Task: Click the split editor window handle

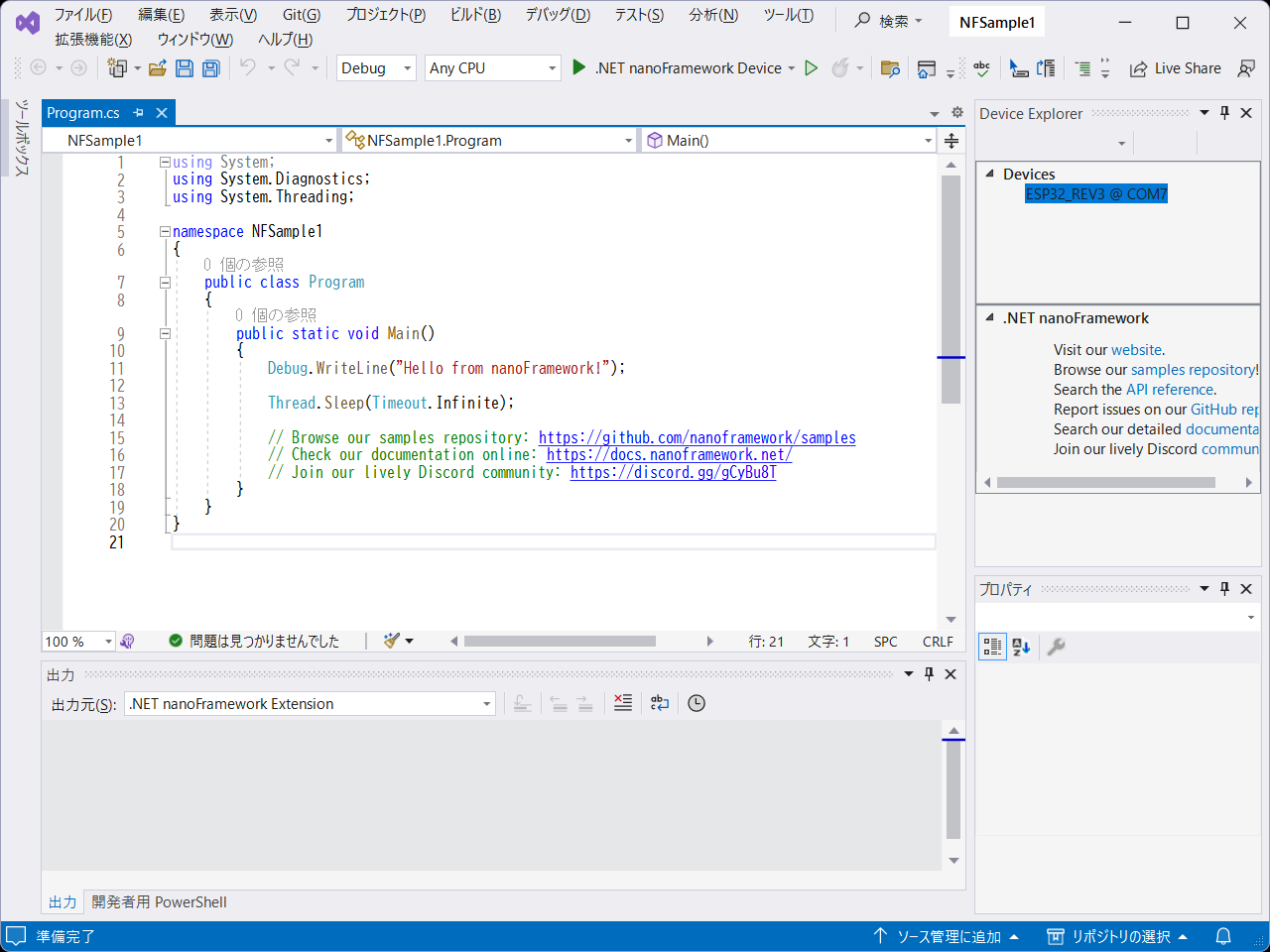Action: pyautogui.click(x=951, y=141)
